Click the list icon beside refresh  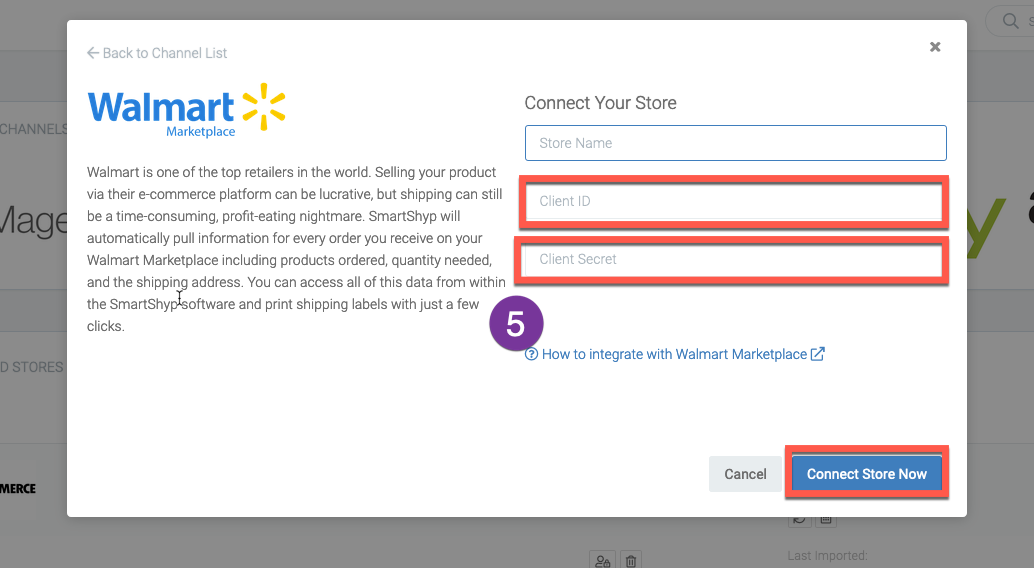click(x=826, y=521)
